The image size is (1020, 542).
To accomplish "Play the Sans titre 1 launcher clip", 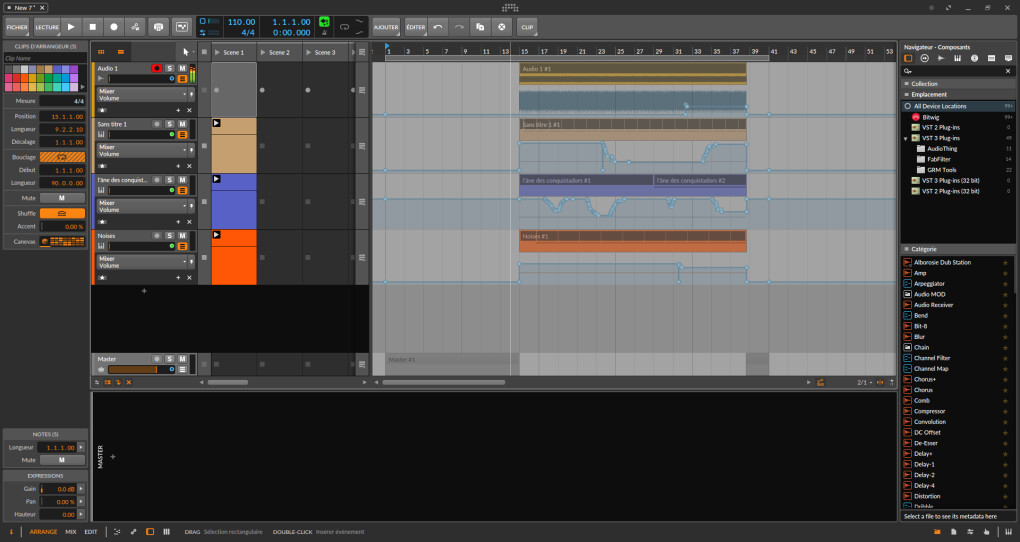I will pos(217,123).
